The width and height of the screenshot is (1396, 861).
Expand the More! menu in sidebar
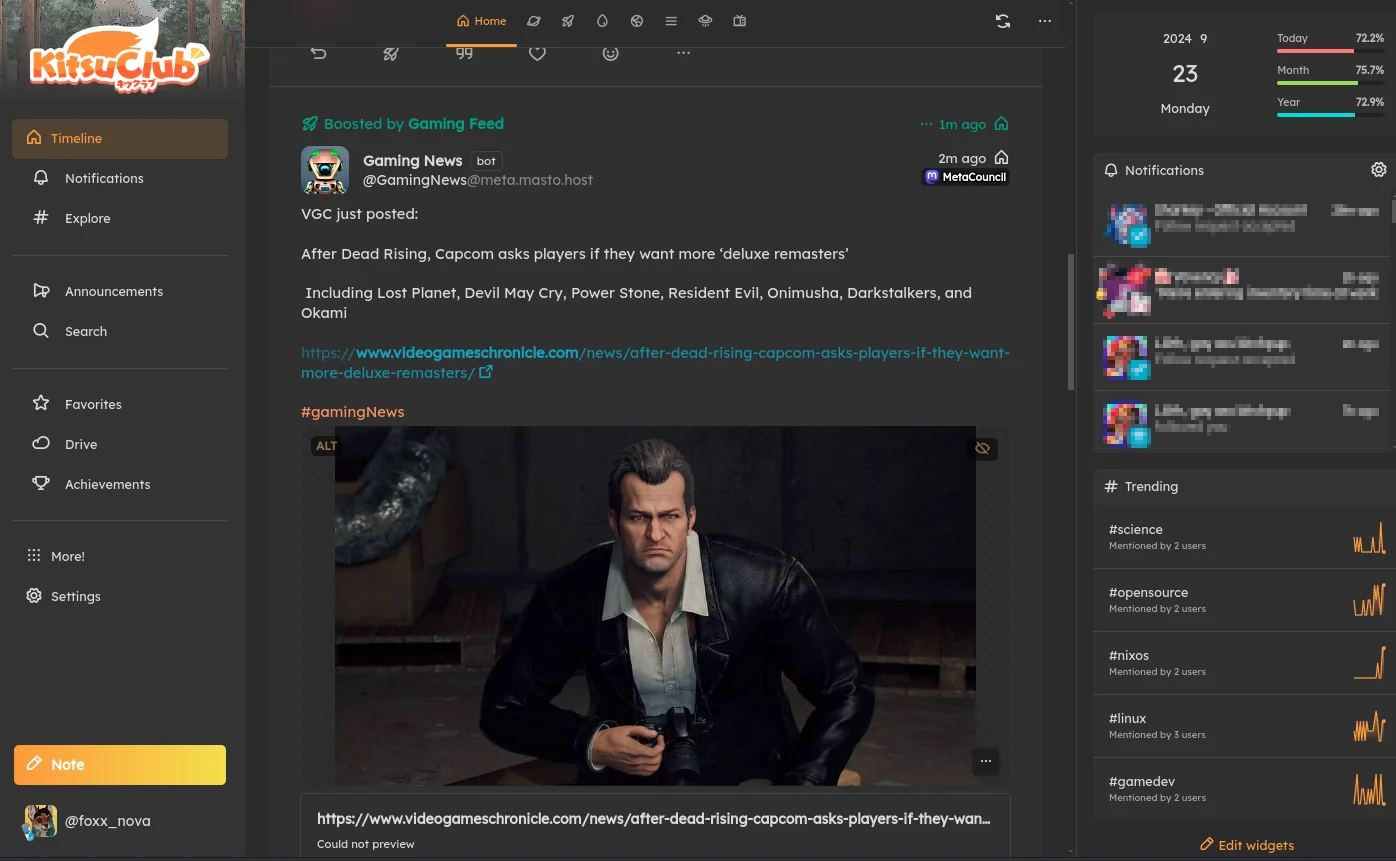[120, 556]
